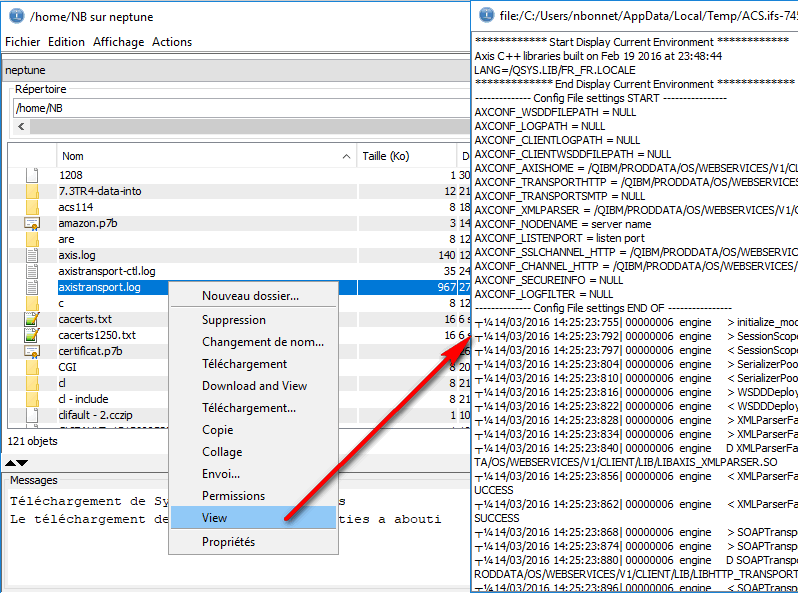This screenshot has width=798, height=593.
Task: Click the Répertoire path input field
Action: (240, 108)
